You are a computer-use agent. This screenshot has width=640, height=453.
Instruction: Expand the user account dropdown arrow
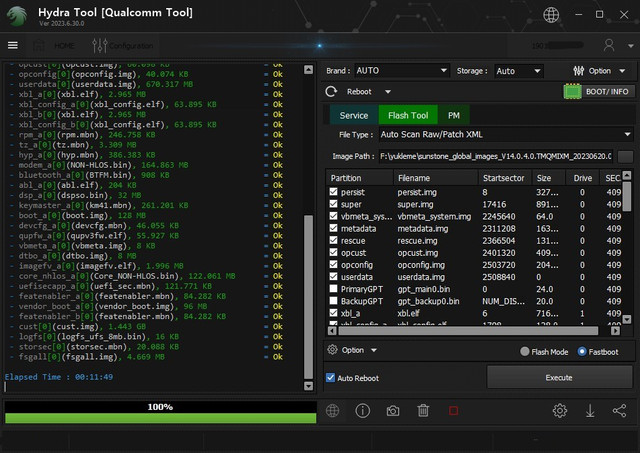pos(630,46)
